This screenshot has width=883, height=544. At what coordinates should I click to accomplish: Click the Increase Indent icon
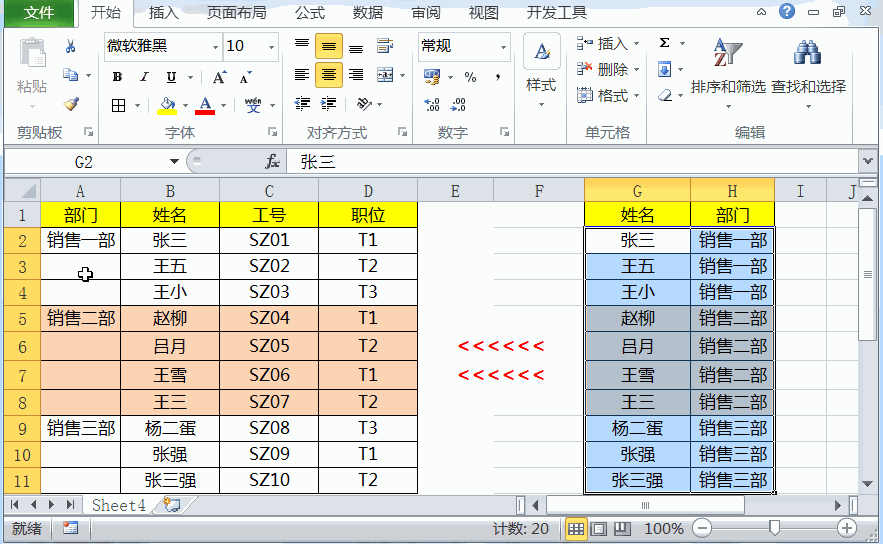pyautogui.click(x=328, y=104)
